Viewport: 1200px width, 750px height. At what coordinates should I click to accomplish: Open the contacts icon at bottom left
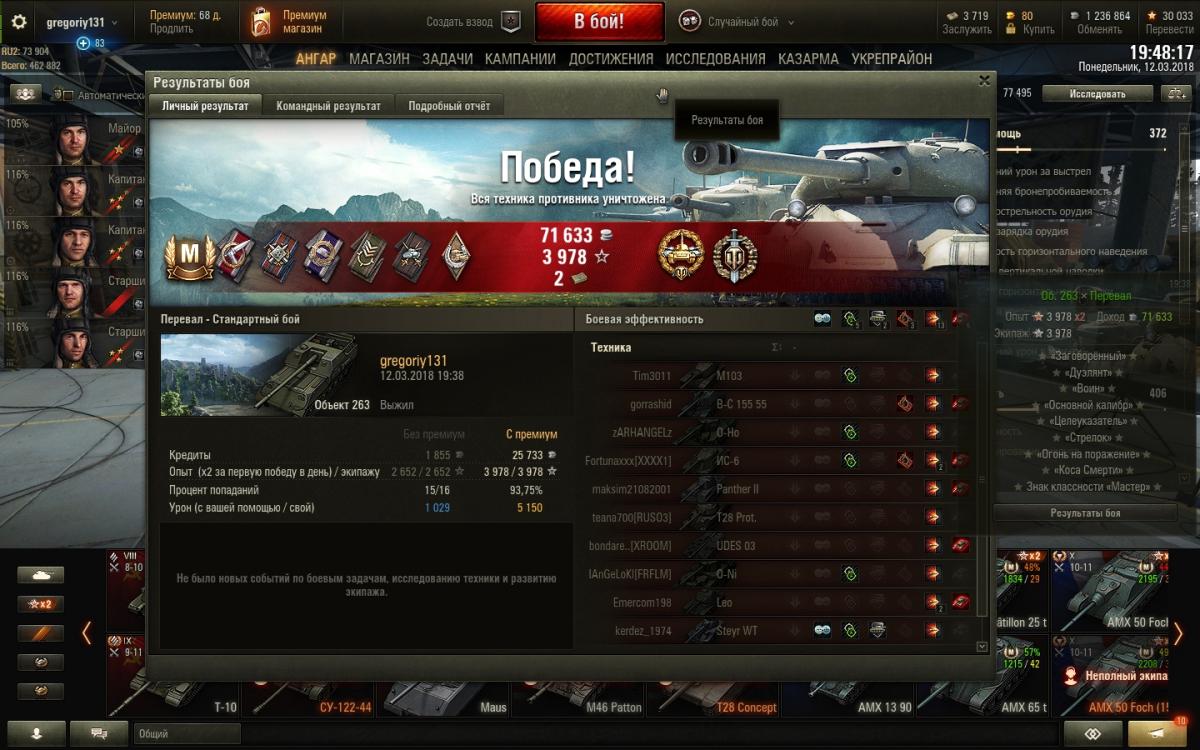point(37,733)
